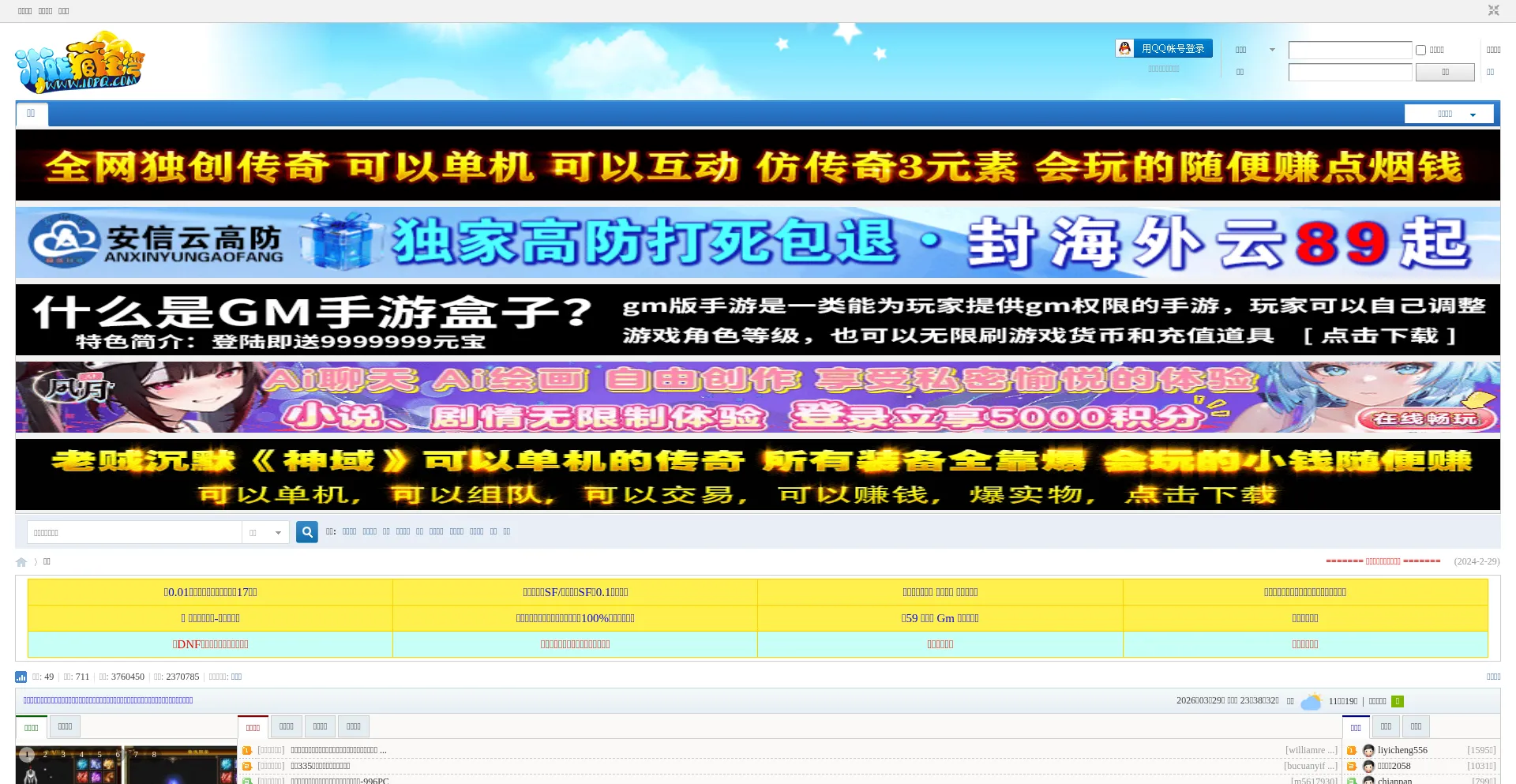Open the user ending in 2058
The height and width of the screenshot is (784, 1516).
(x=1394, y=766)
